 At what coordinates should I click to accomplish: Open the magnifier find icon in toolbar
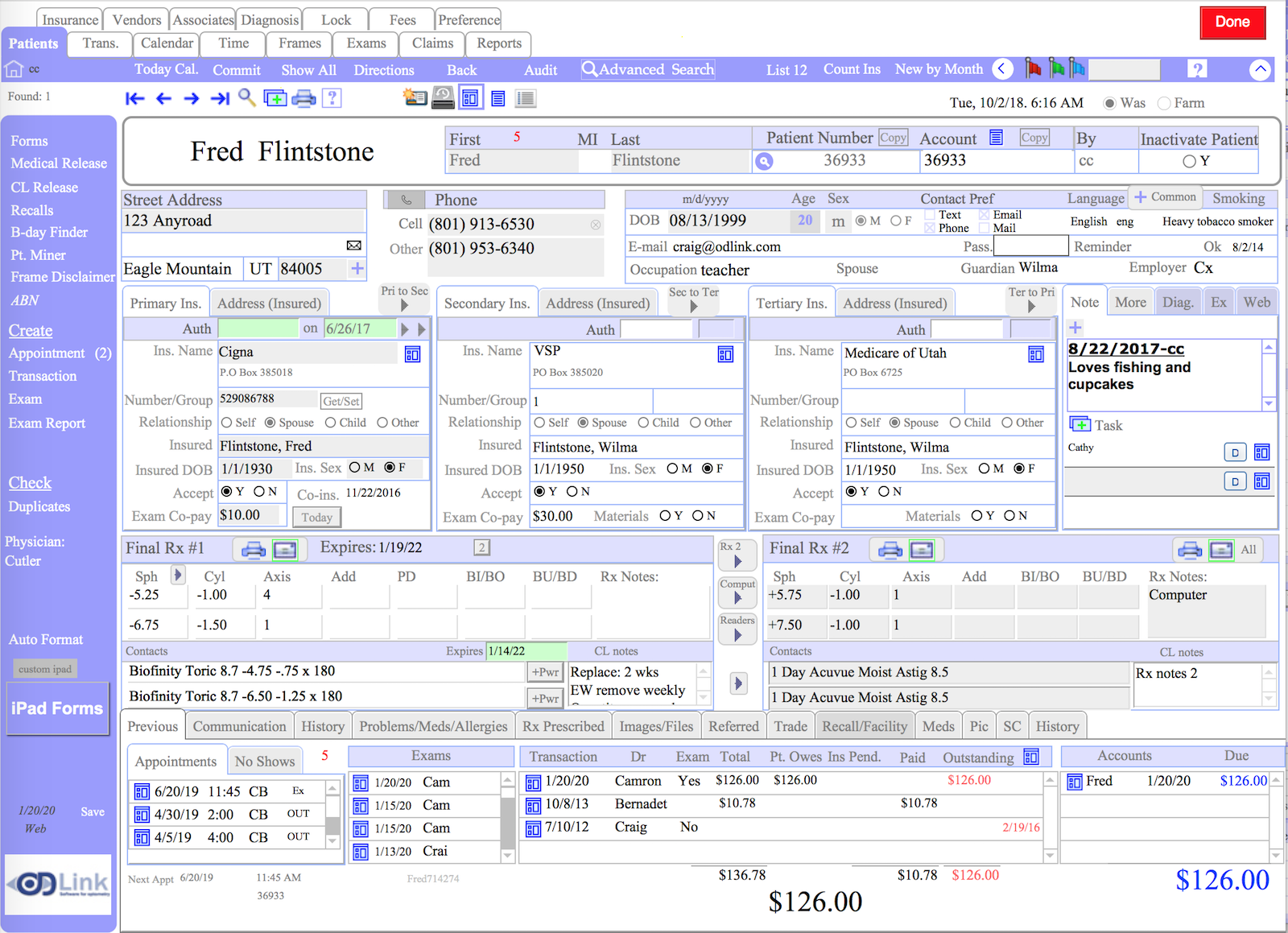tap(247, 97)
